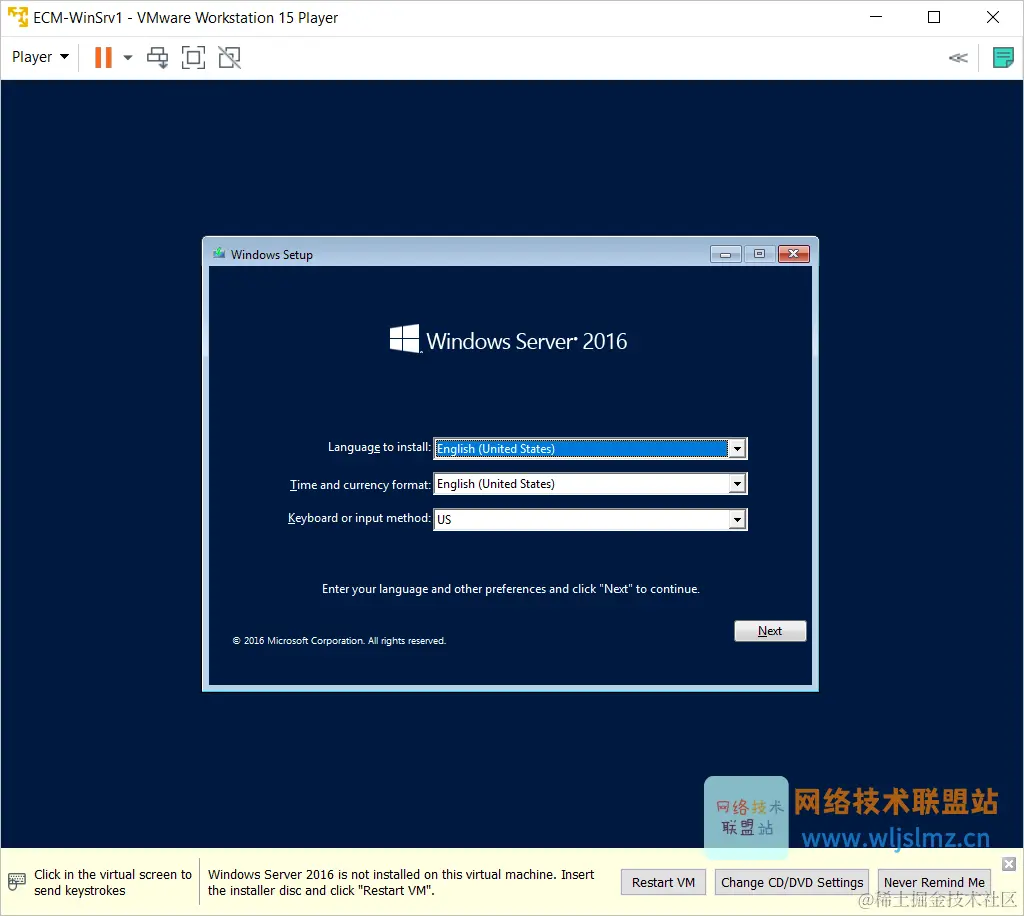Click the VMware Player app icon
Screen dimensions: 1024x916
(18, 17)
